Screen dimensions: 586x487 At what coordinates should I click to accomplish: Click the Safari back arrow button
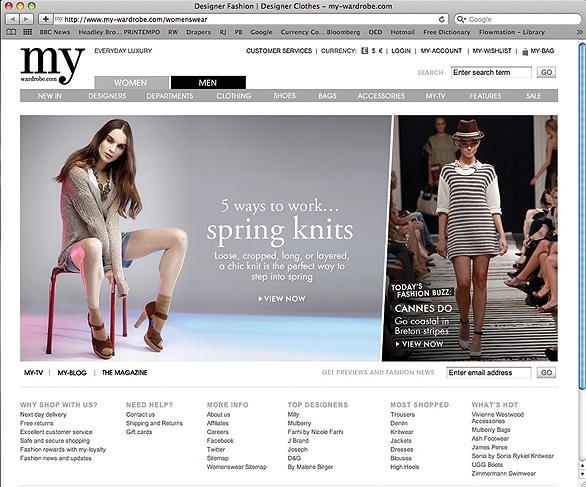(12, 19)
